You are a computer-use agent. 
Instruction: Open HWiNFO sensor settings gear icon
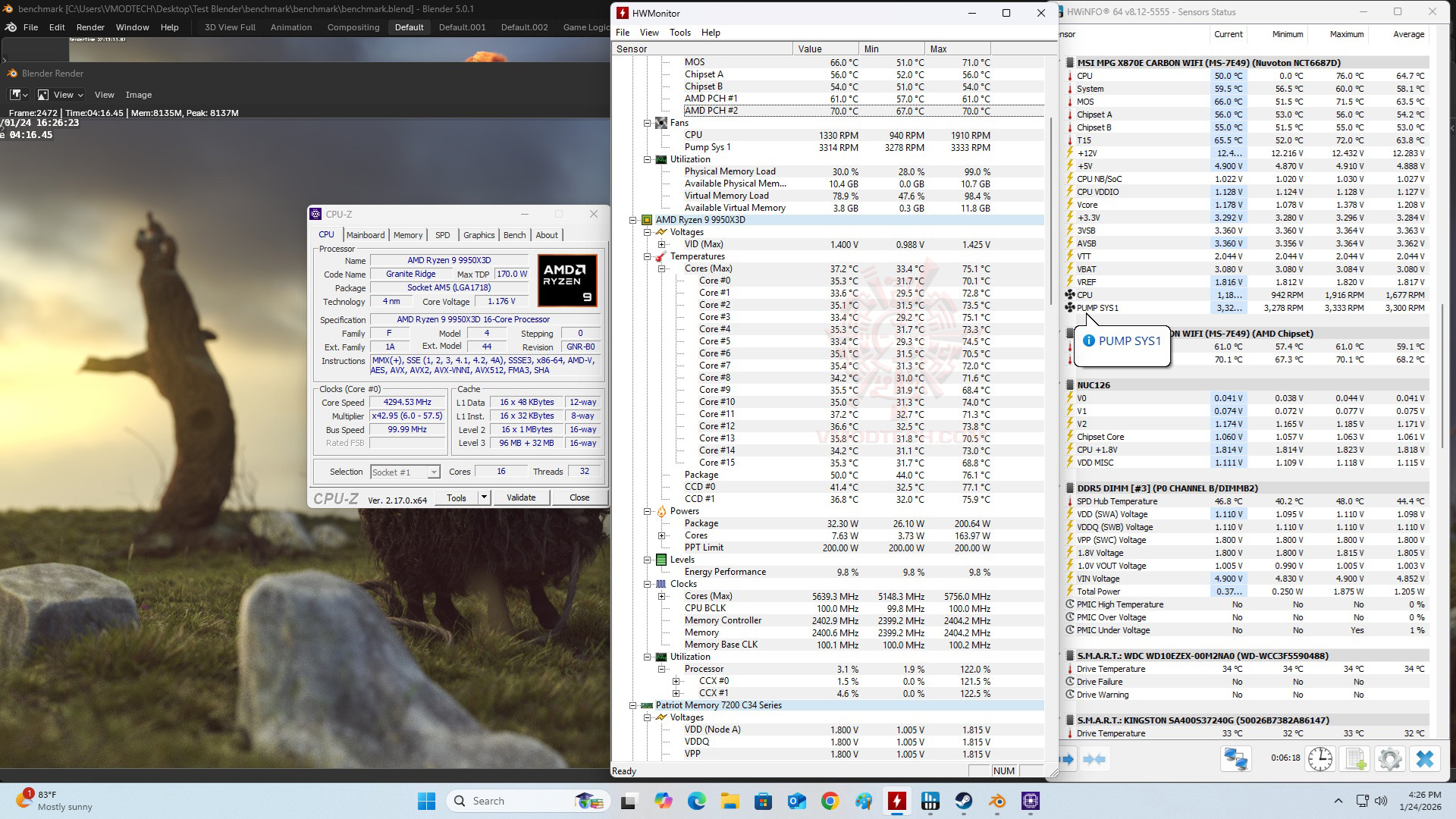[1389, 759]
